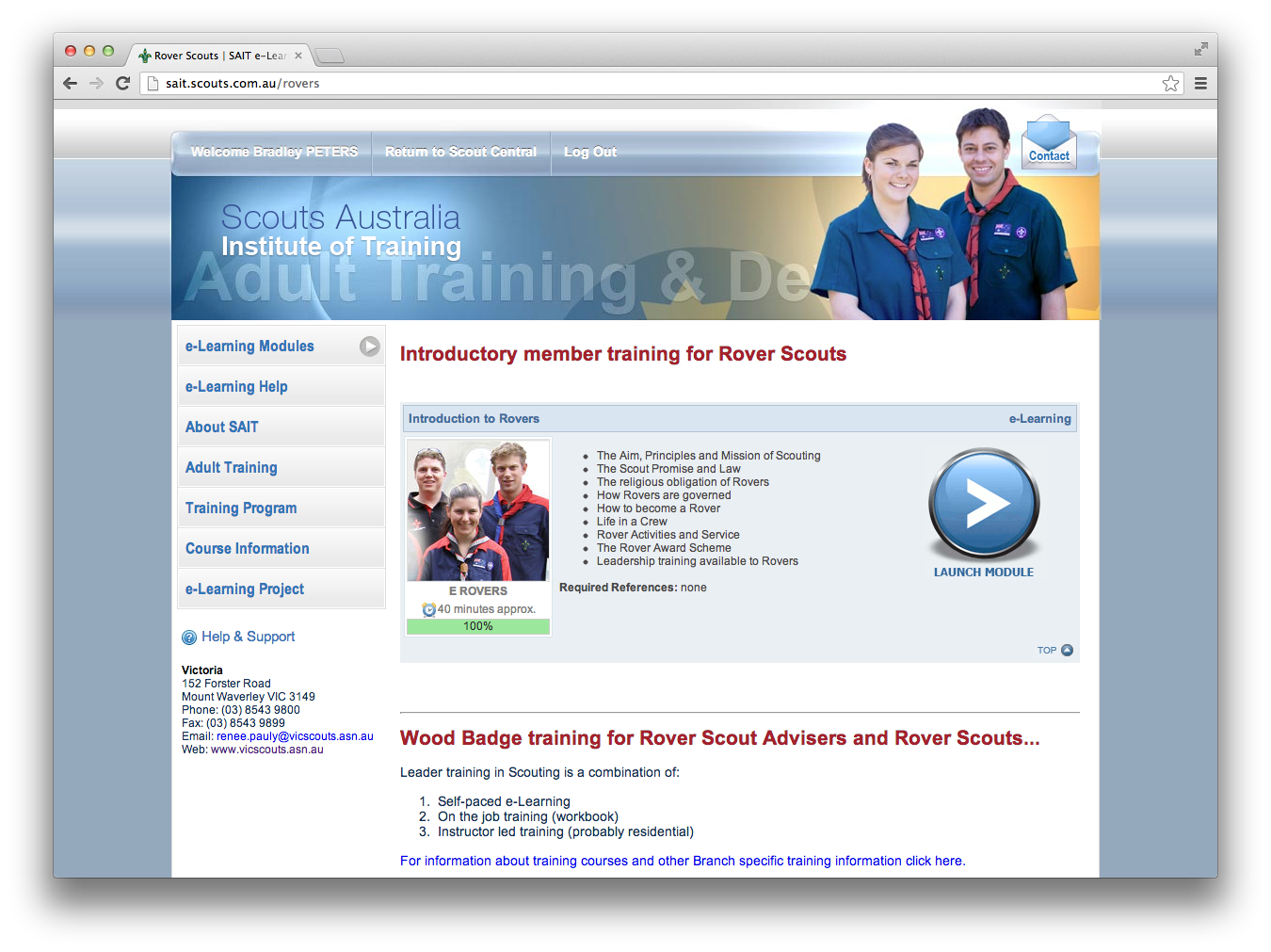Image resolution: width=1271 pixels, height=952 pixels.
Task: Open the www.vicscouts.asn.au web link
Action: 266,750
